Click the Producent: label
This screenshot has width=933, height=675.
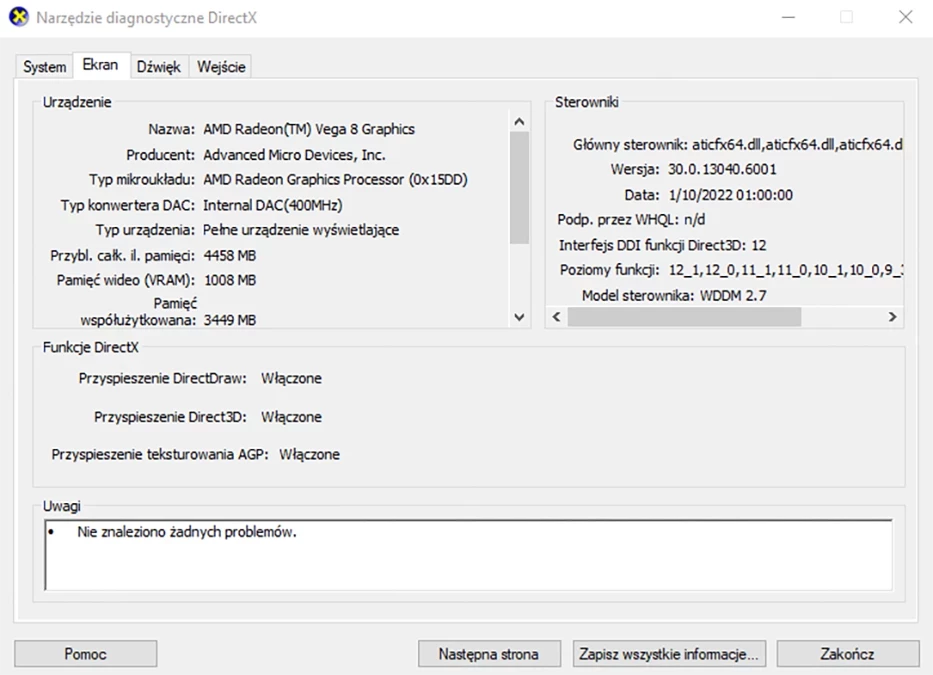(x=161, y=155)
